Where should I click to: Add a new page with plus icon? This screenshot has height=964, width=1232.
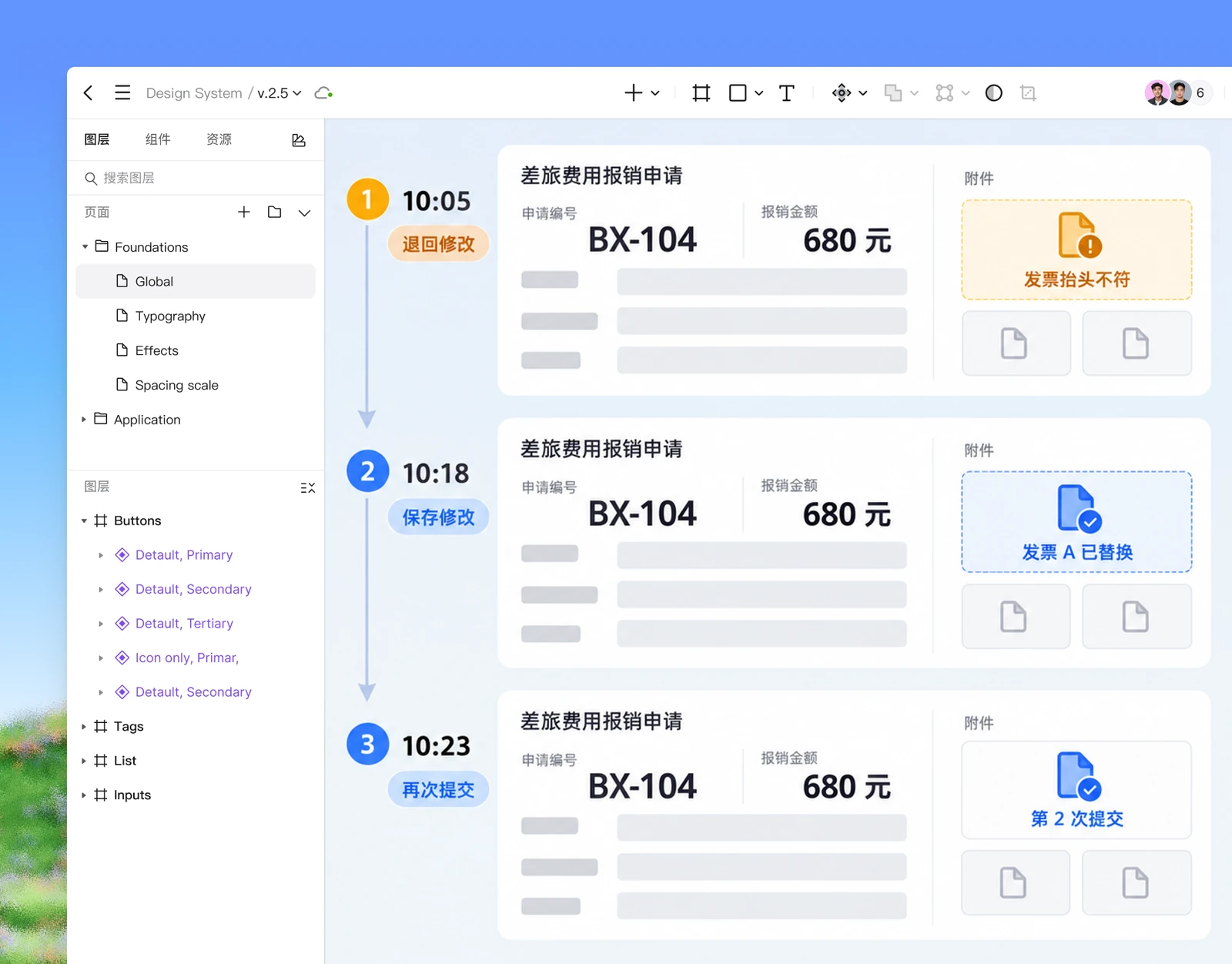pyautogui.click(x=243, y=212)
